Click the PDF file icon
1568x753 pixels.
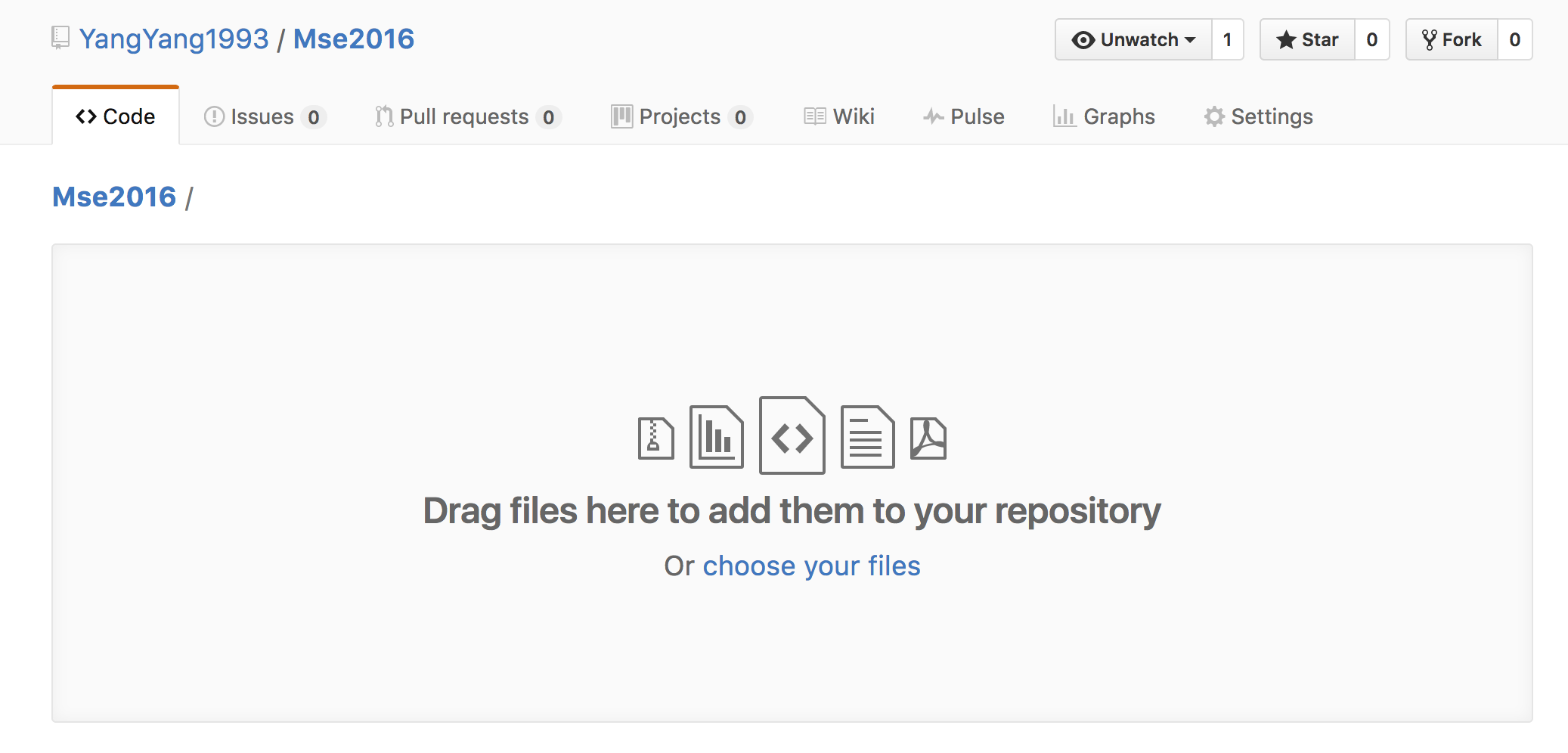coord(928,438)
